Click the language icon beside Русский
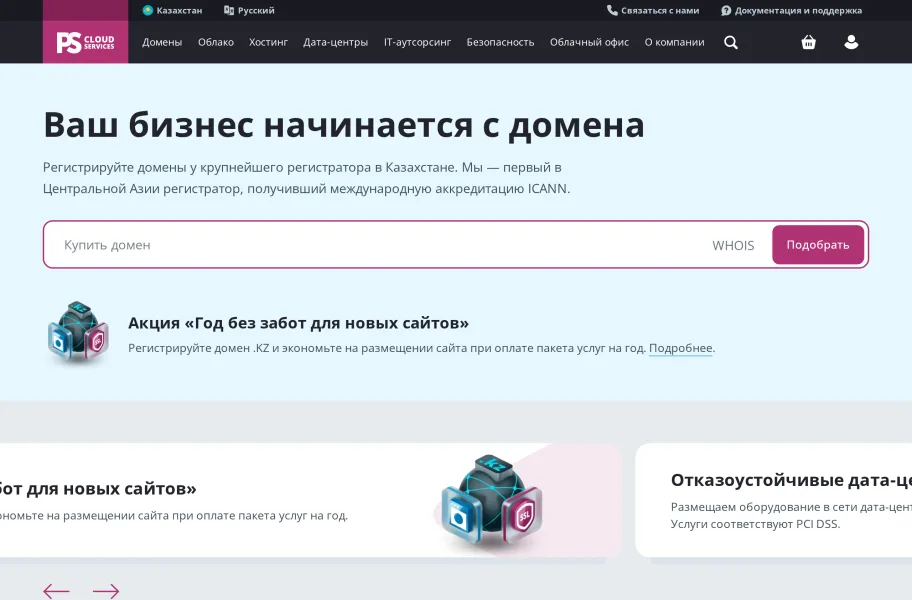This screenshot has height=600, width=912. [229, 10]
